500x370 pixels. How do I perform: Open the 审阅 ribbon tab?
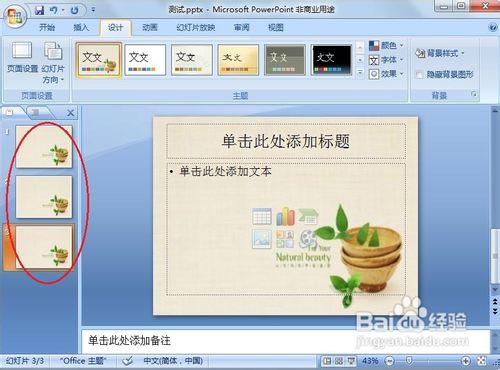click(242, 27)
